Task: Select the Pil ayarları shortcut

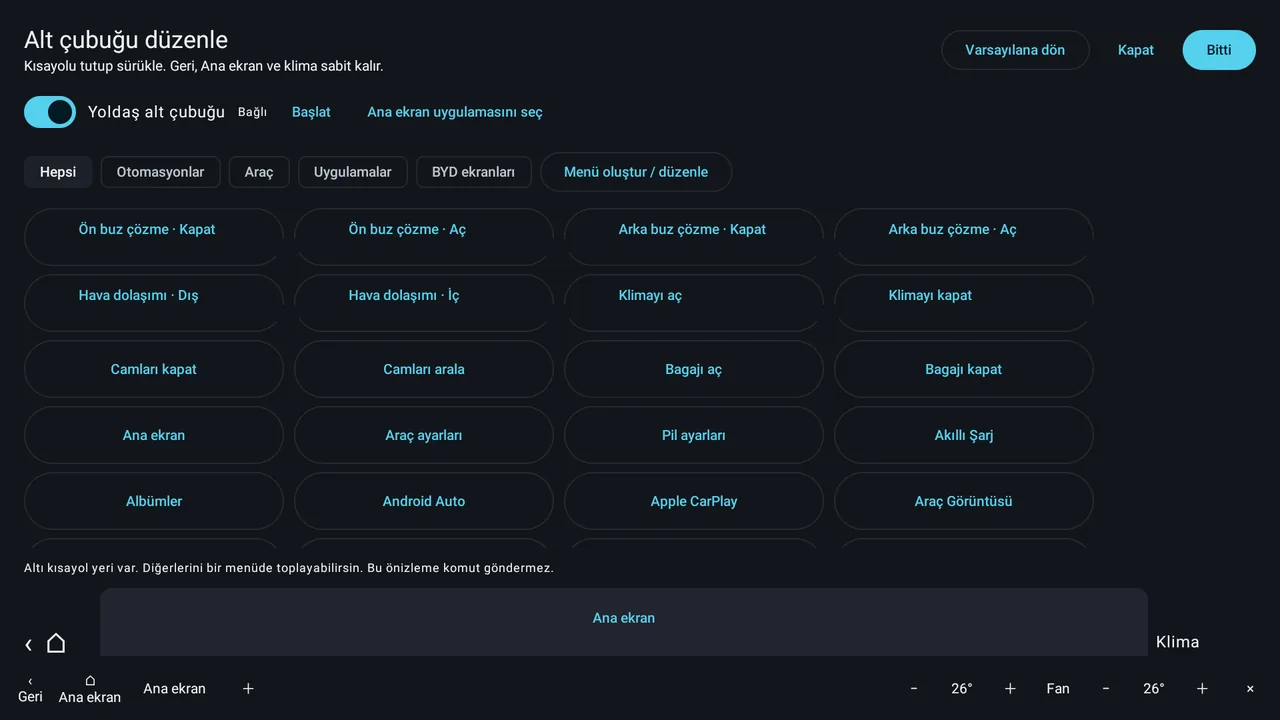Action: coord(694,435)
